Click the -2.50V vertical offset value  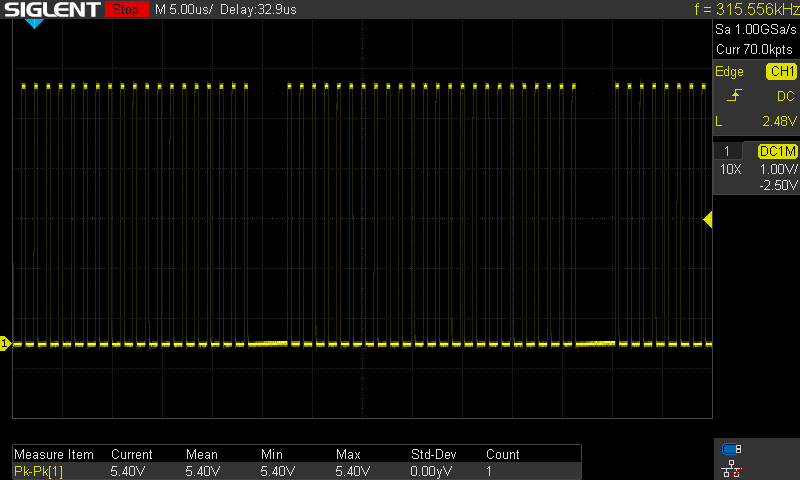click(x=778, y=185)
